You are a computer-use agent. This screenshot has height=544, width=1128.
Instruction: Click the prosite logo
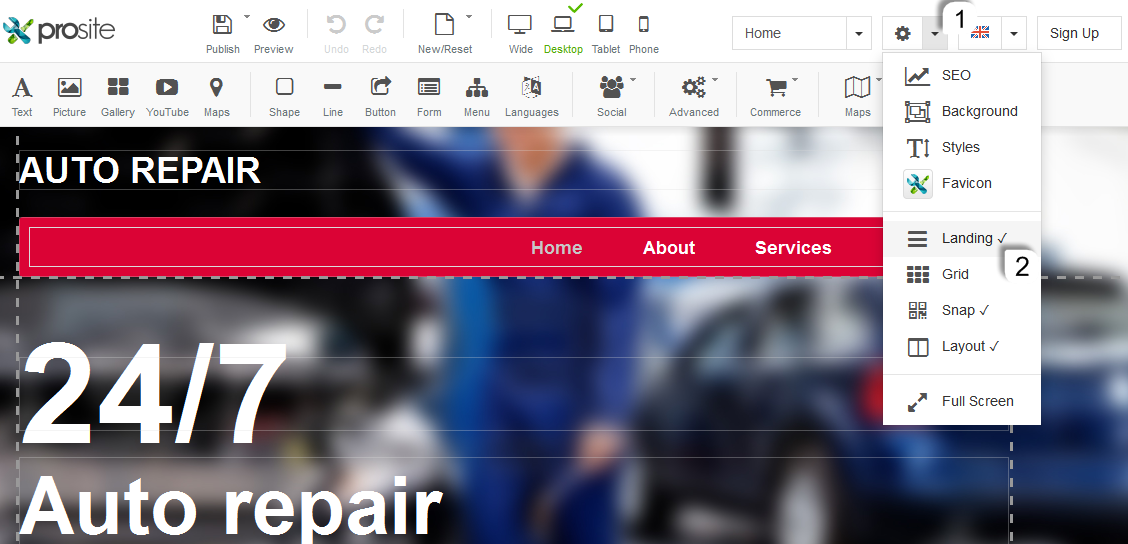(59, 30)
